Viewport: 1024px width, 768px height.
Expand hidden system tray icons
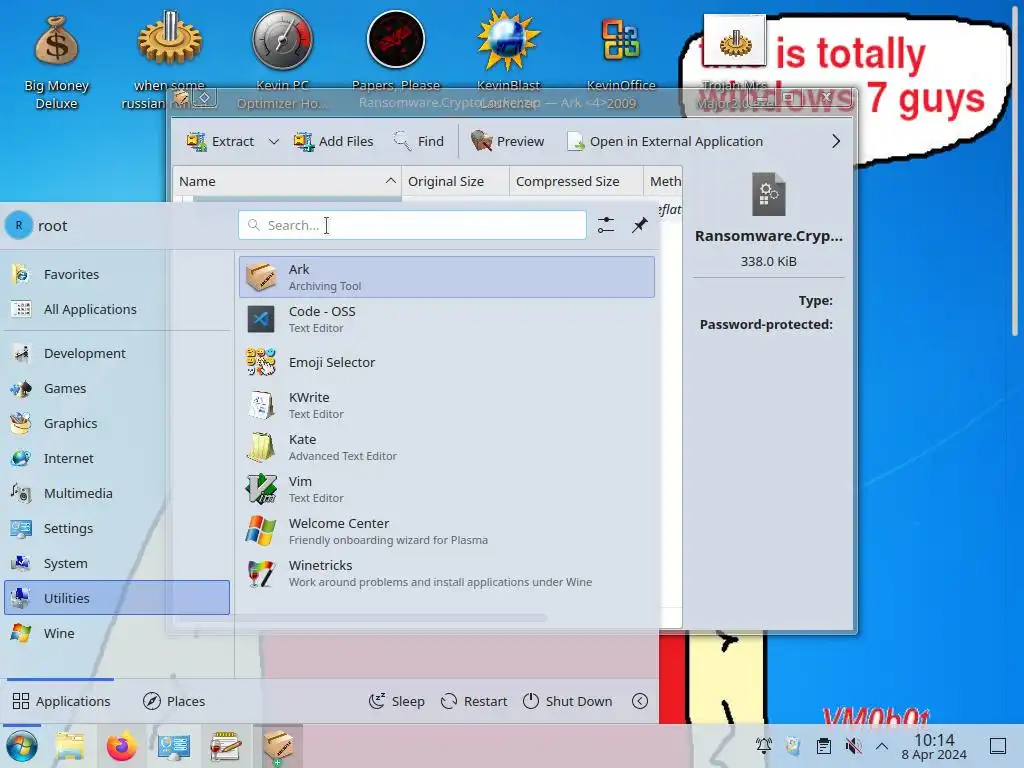tap(882, 745)
